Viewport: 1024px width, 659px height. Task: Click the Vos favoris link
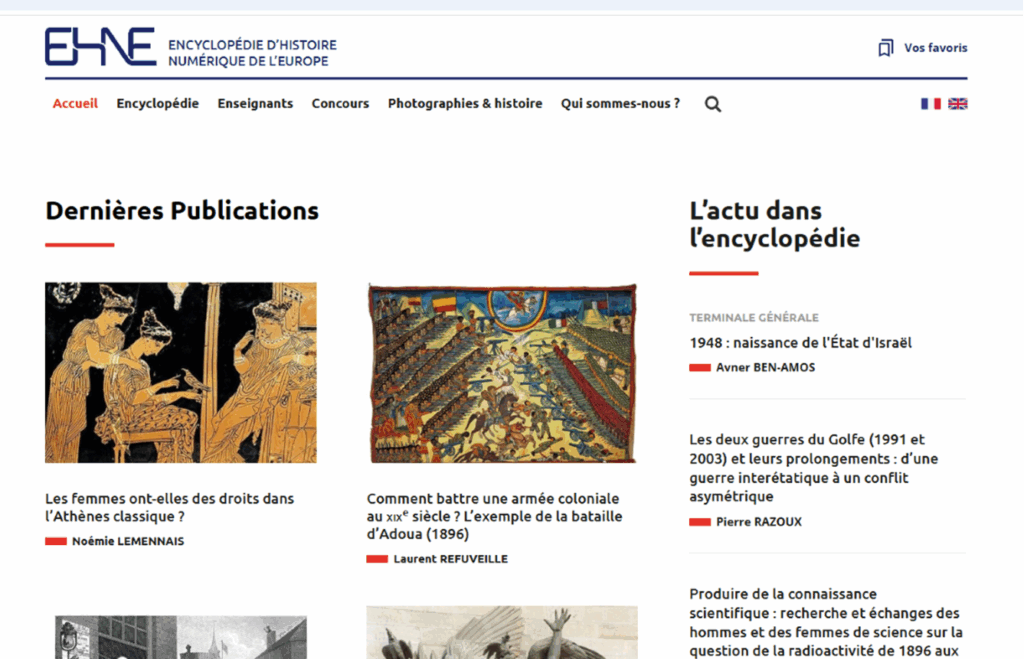click(935, 48)
